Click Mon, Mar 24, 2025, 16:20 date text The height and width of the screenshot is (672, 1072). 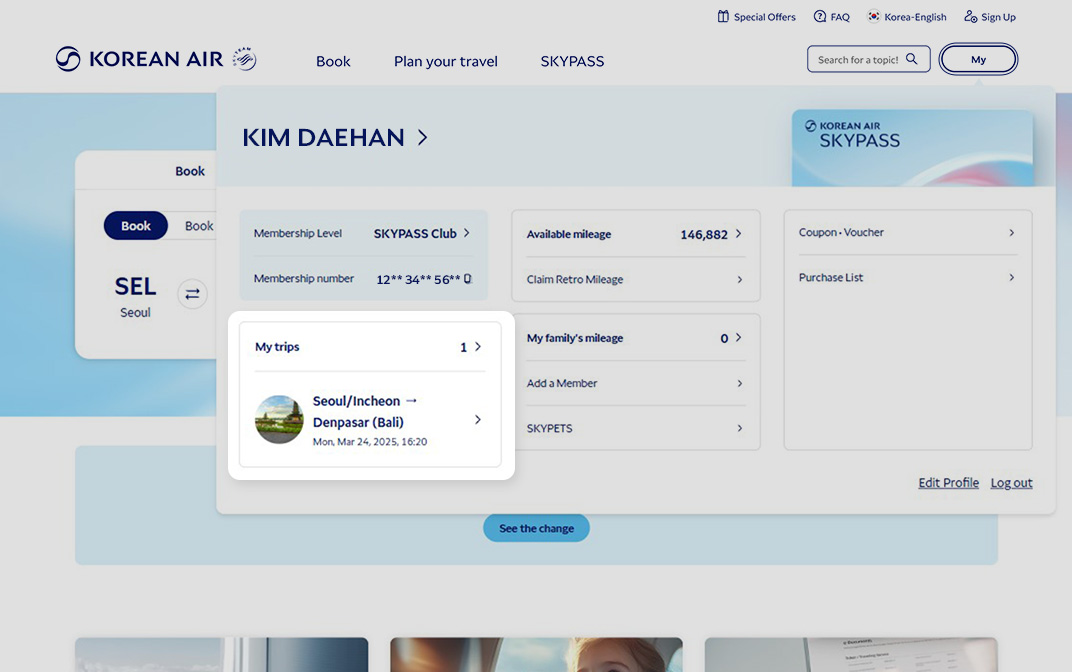point(370,442)
